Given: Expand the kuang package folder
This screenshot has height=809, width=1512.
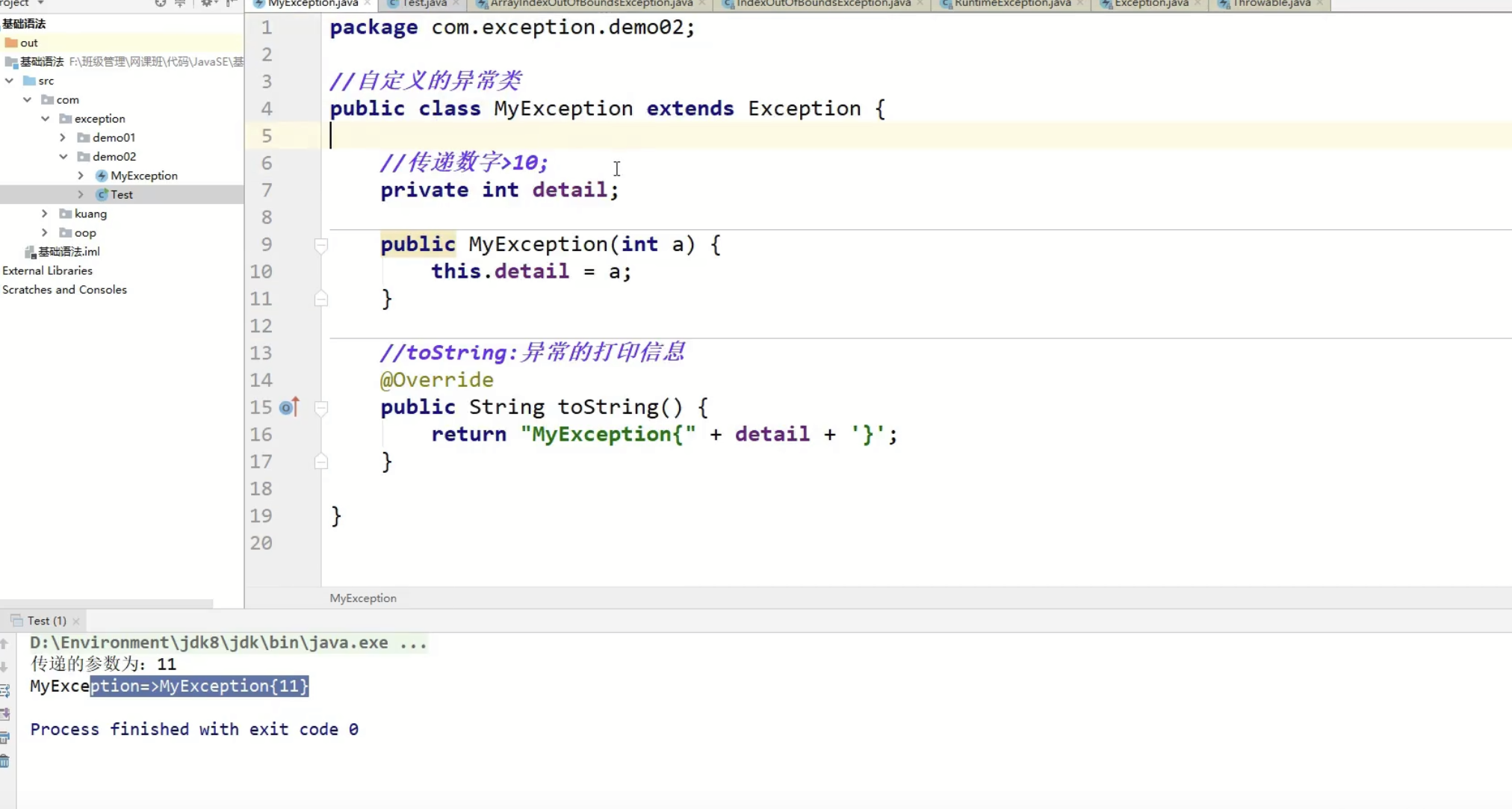Looking at the screenshot, I should pyautogui.click(x=45, y=214).
